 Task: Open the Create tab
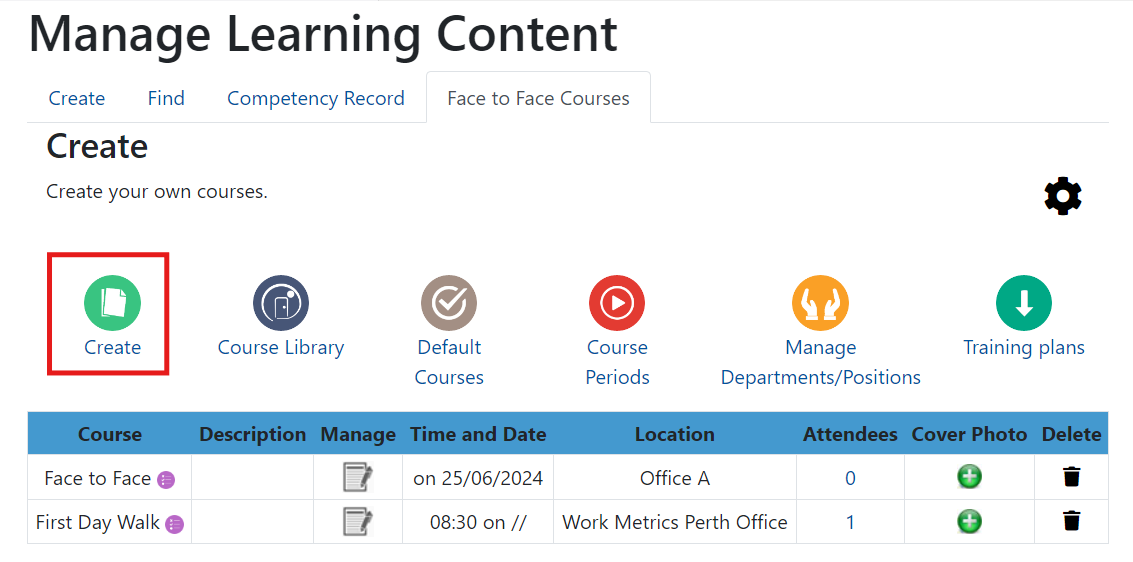coord(77,98)
